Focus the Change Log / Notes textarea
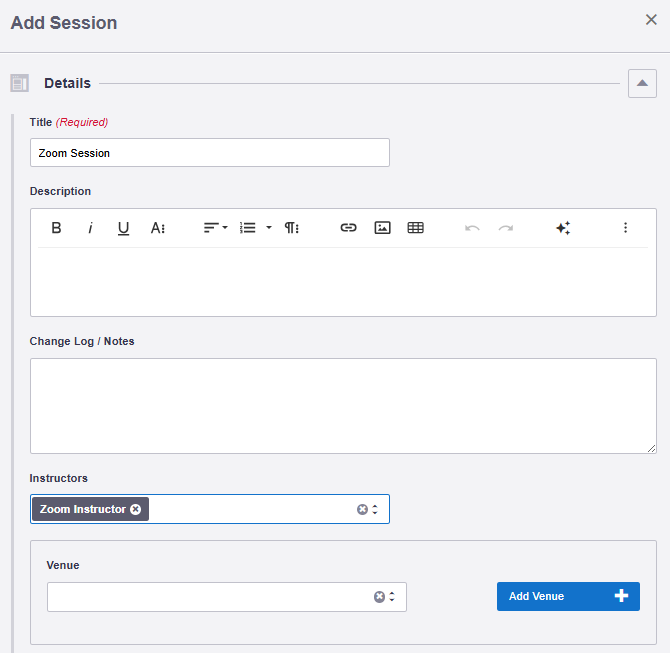This screenshot has width=670, height=653. coord(343,406)
